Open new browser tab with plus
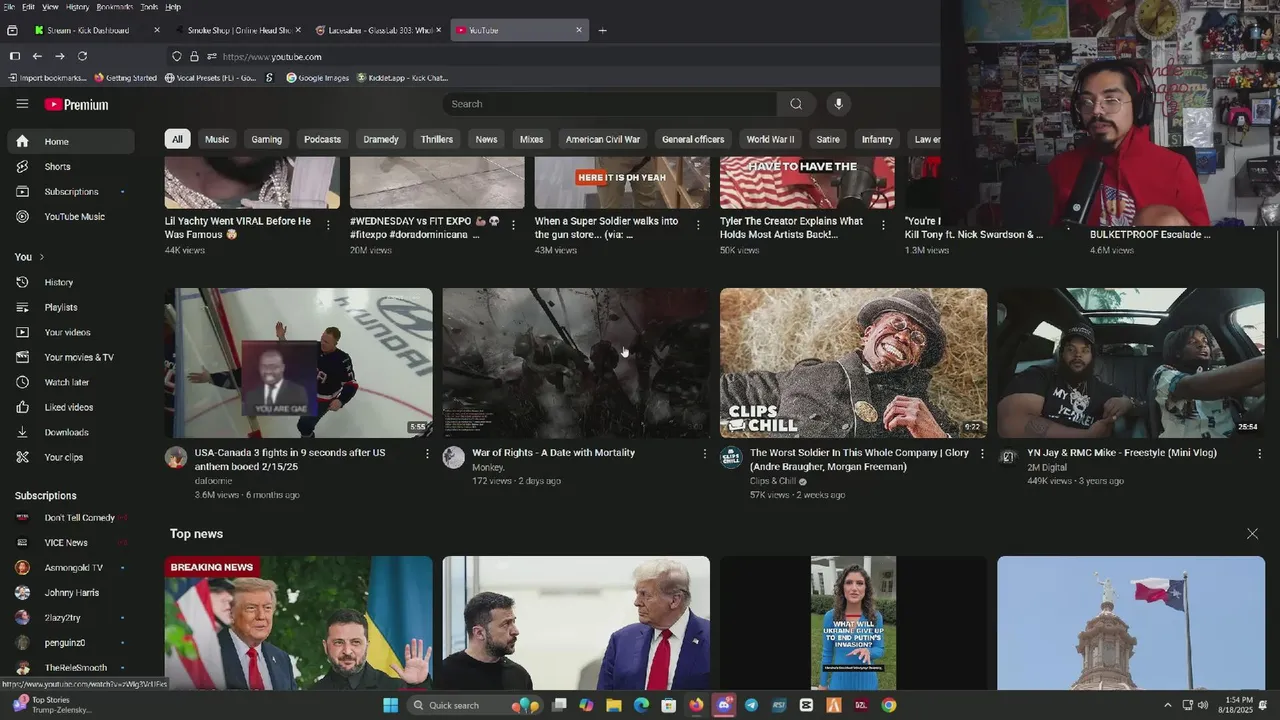The image size is (1280, 720). pos(602,30)
